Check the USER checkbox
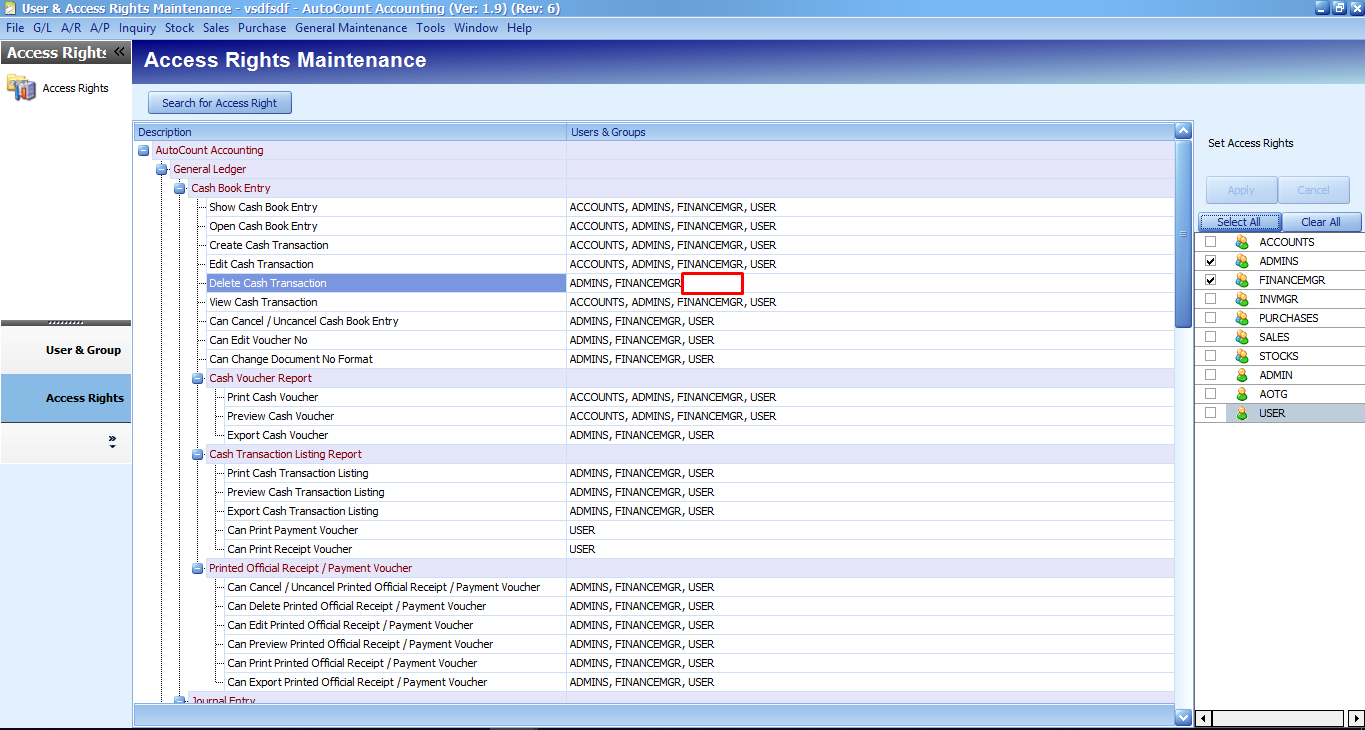This screenshot has width=1365, height=730. tap(1211, 413)
